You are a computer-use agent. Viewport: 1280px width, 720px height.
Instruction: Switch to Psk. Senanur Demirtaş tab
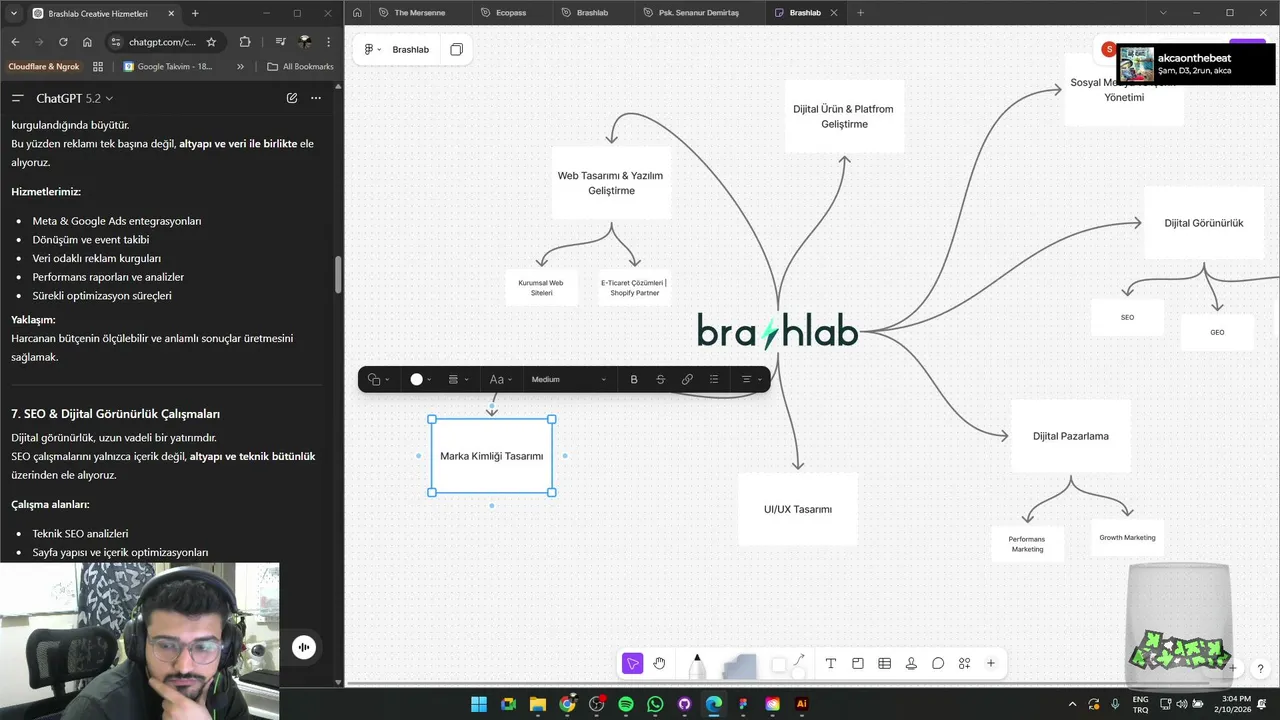[x=700, y=13]
